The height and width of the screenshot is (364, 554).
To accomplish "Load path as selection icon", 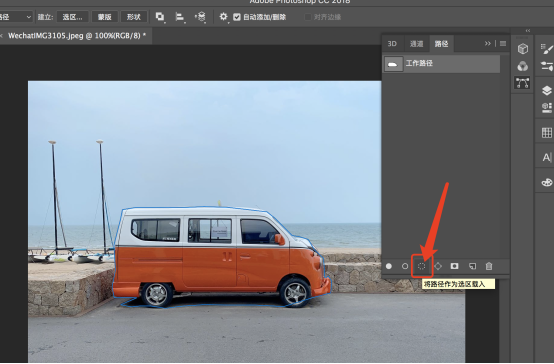I will click(x=422, y=266).
